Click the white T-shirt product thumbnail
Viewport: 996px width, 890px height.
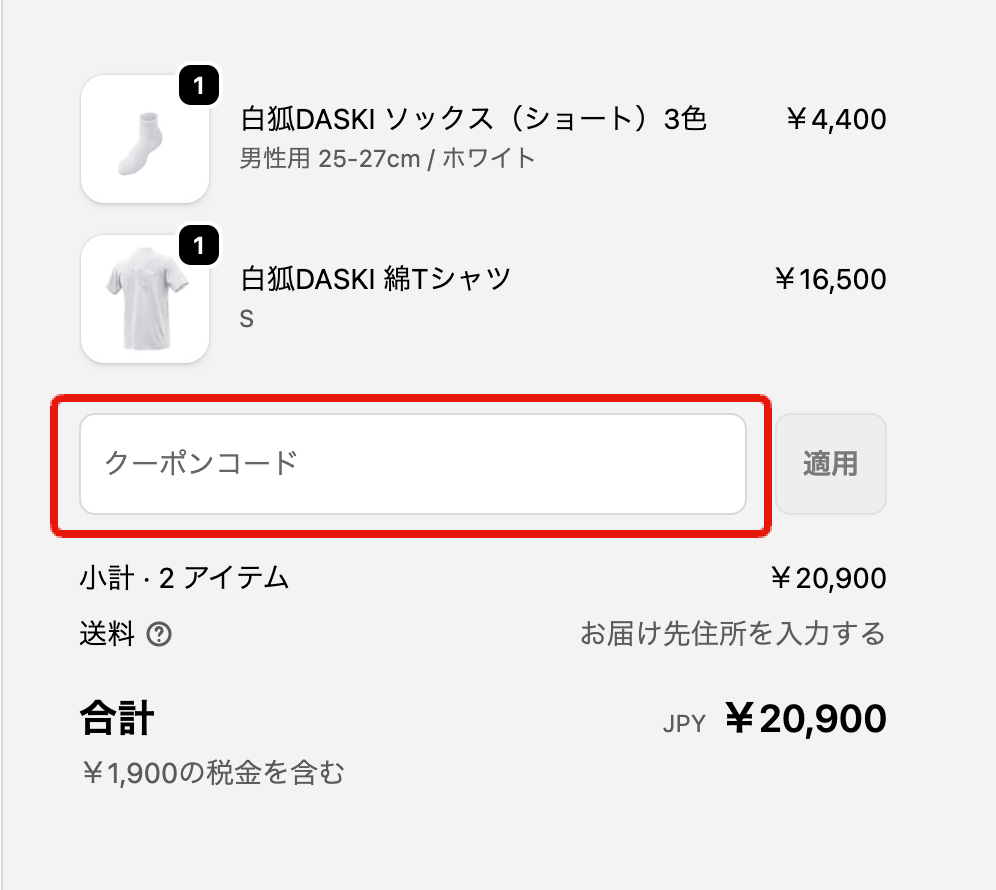144,299
